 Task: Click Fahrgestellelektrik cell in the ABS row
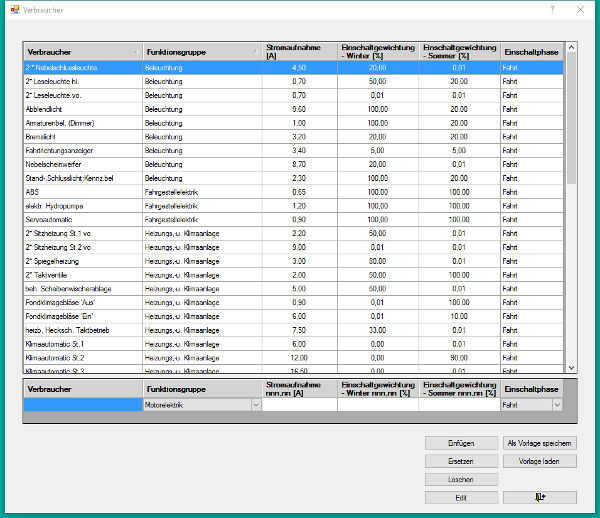[202, 192]
